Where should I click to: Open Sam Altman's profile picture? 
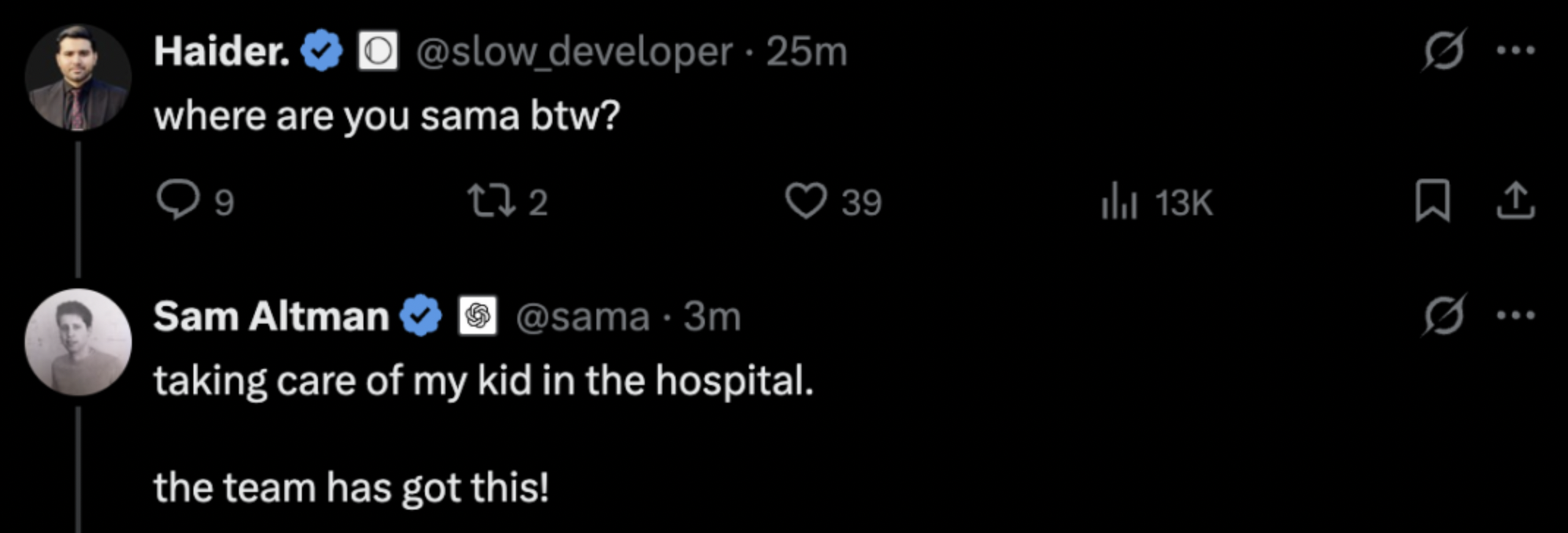click(x=78, y=343)
